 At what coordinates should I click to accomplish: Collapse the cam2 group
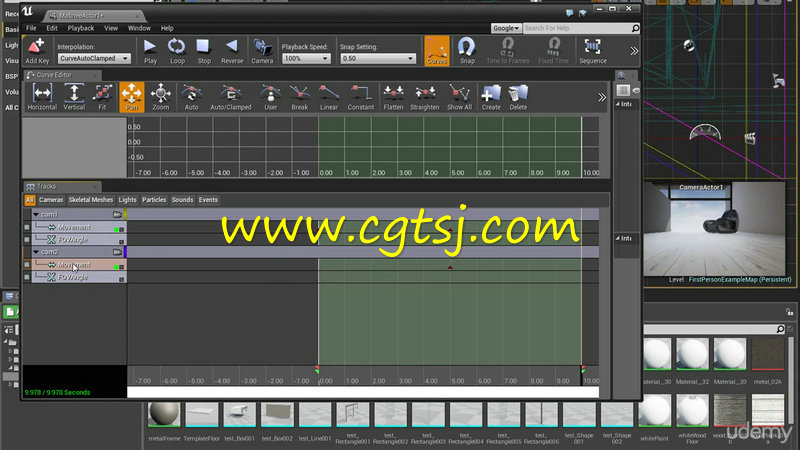(36, 252)
